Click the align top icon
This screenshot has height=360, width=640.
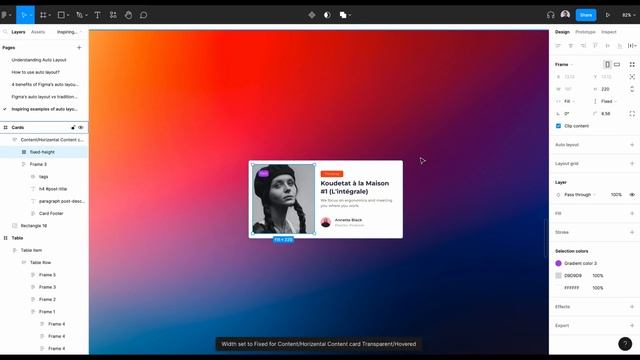[x=595, y=46]
